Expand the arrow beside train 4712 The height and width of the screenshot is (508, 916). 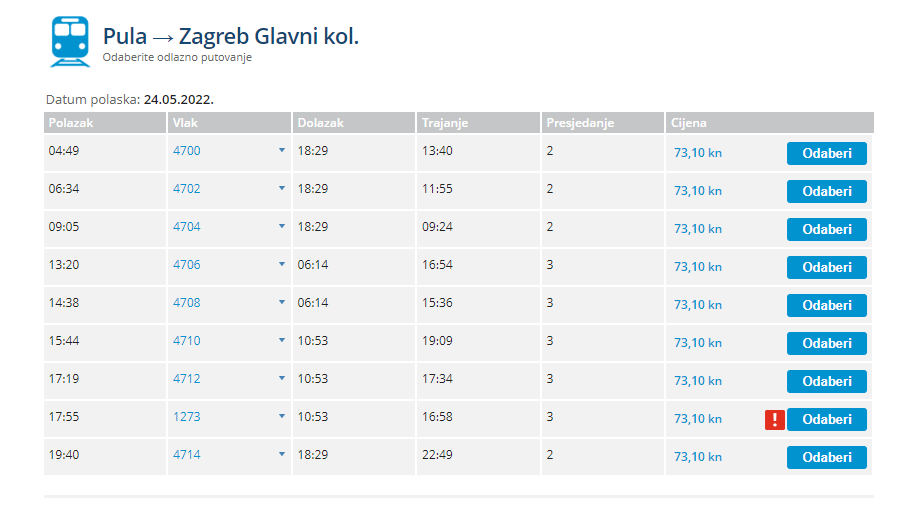[282, 378]
